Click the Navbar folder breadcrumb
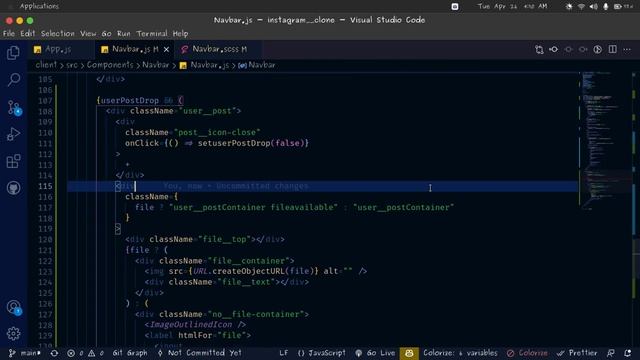 coord(156,65)
